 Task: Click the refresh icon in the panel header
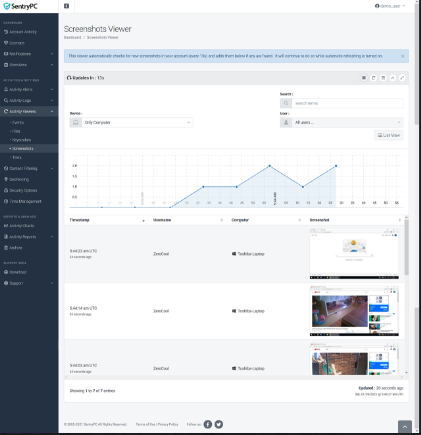coord(373,78)
